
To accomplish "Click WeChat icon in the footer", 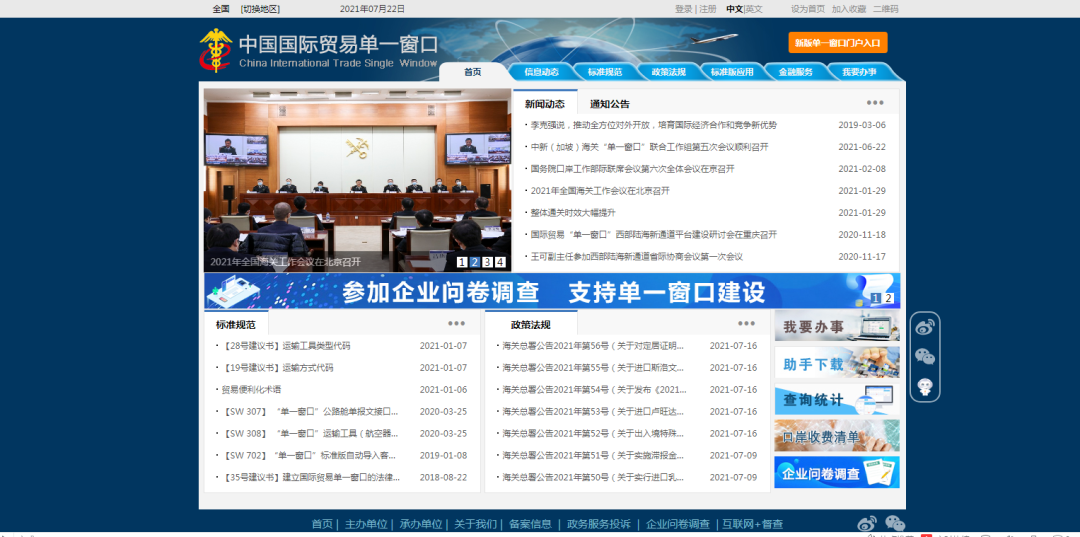I will (895, 524).
